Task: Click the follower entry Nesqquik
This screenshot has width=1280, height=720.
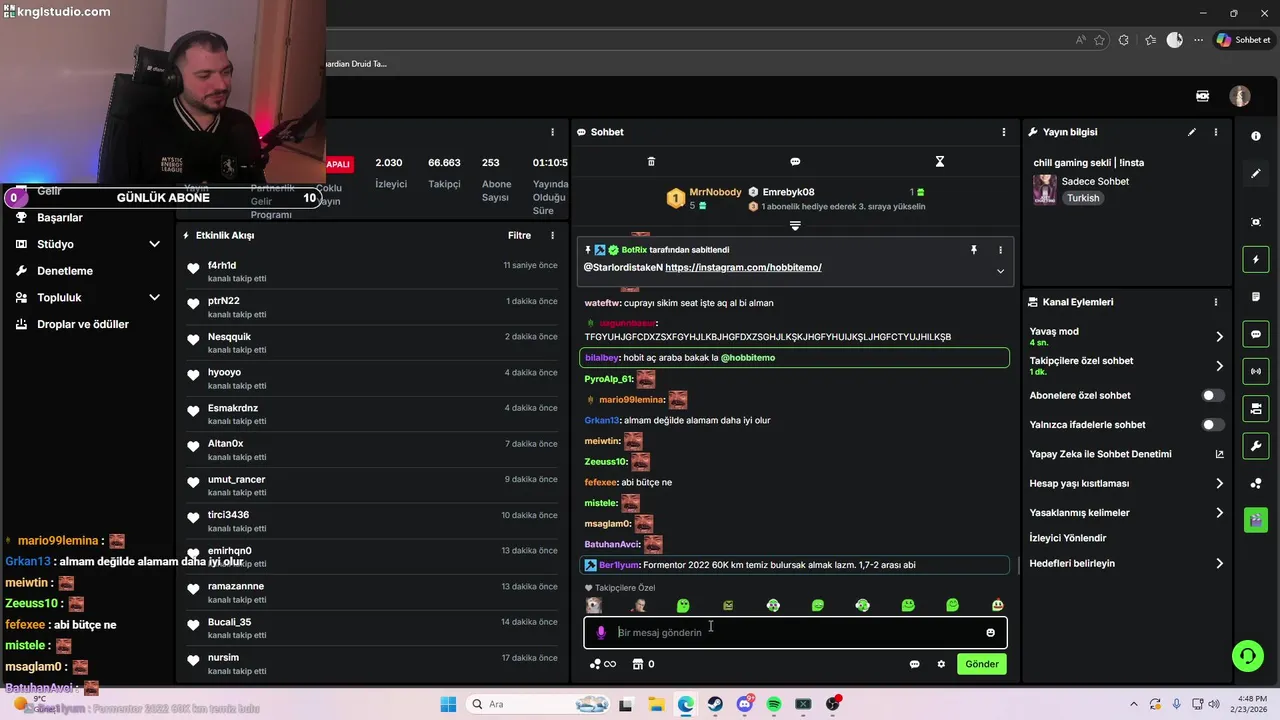Action: coord(229,337)
